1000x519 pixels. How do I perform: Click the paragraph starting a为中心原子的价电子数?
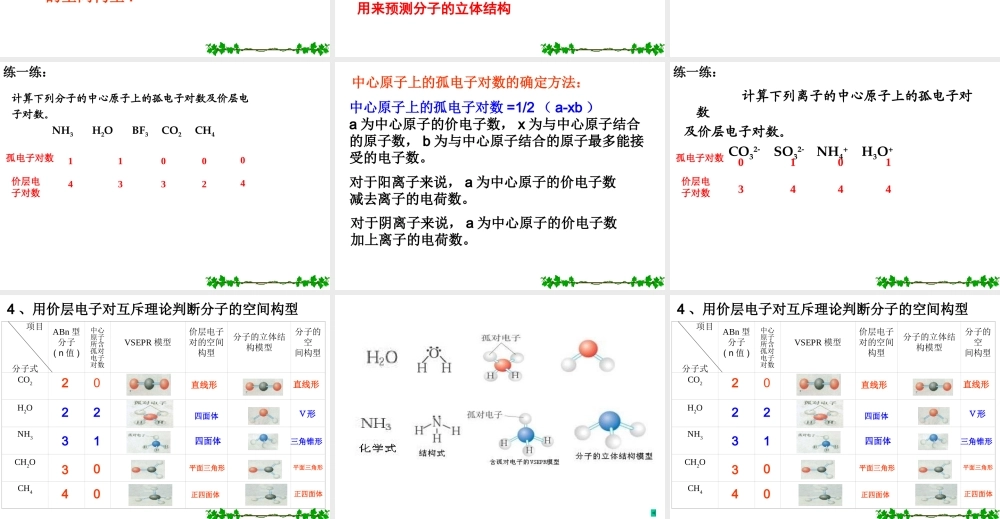496,140
